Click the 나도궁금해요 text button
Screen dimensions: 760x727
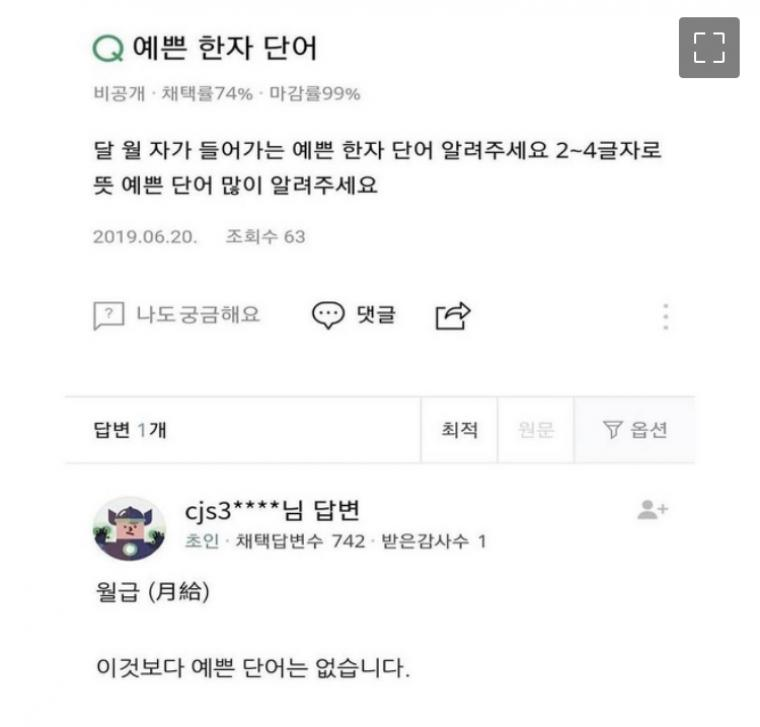coord(198,315)
